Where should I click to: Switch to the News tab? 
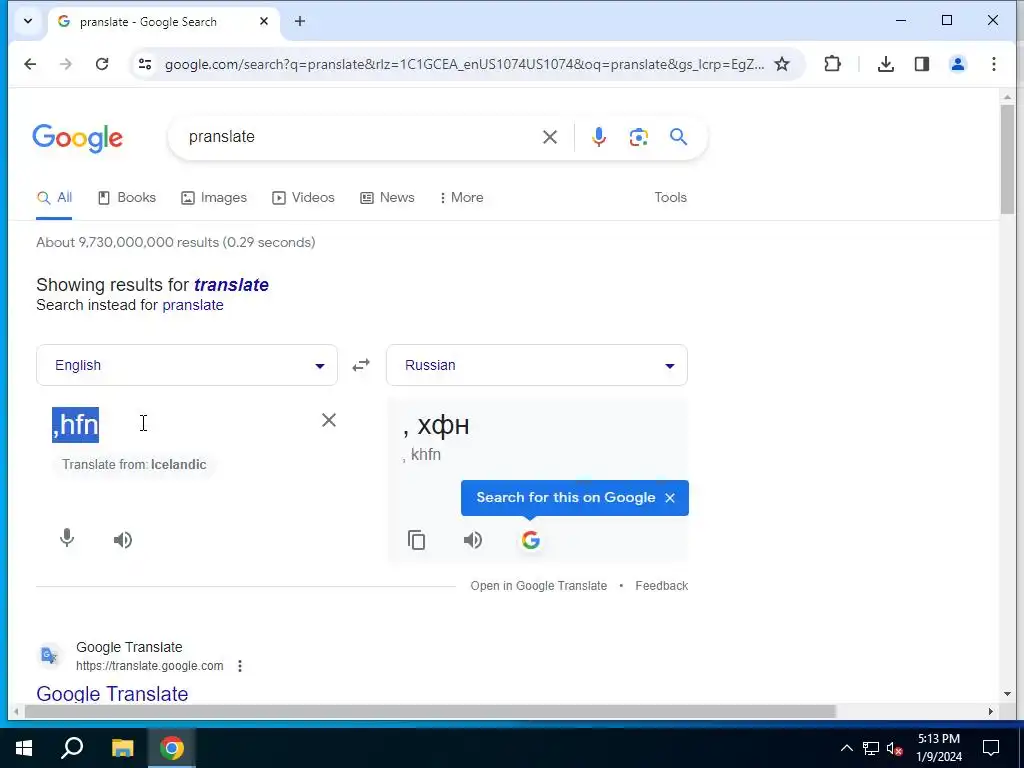click(387, 197)
